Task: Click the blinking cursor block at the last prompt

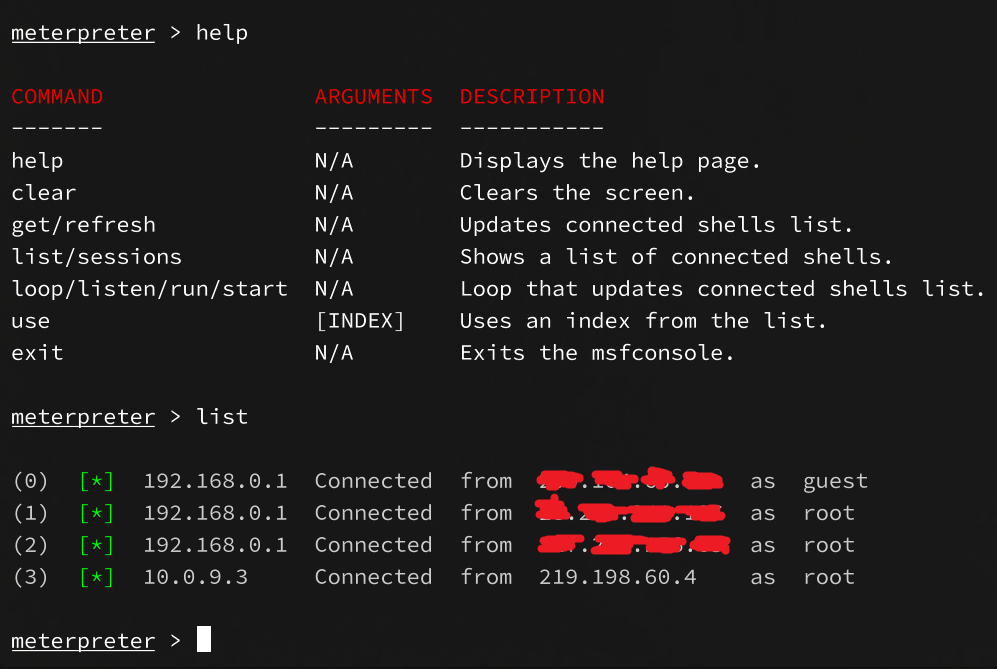Action: click(204, 640)
